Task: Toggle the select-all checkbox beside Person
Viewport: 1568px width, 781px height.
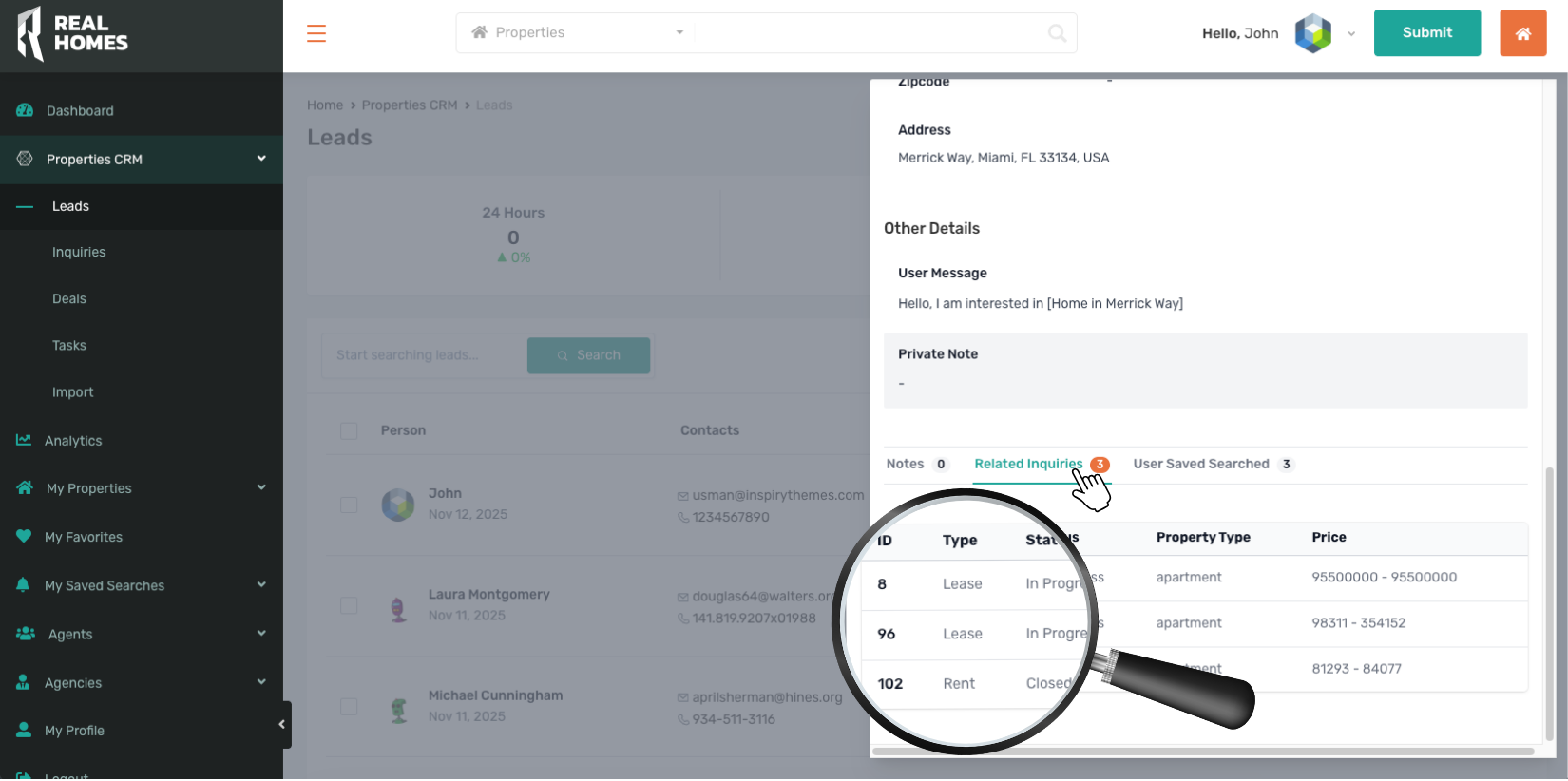Action: pyautogui.click(x=349, y=430)
